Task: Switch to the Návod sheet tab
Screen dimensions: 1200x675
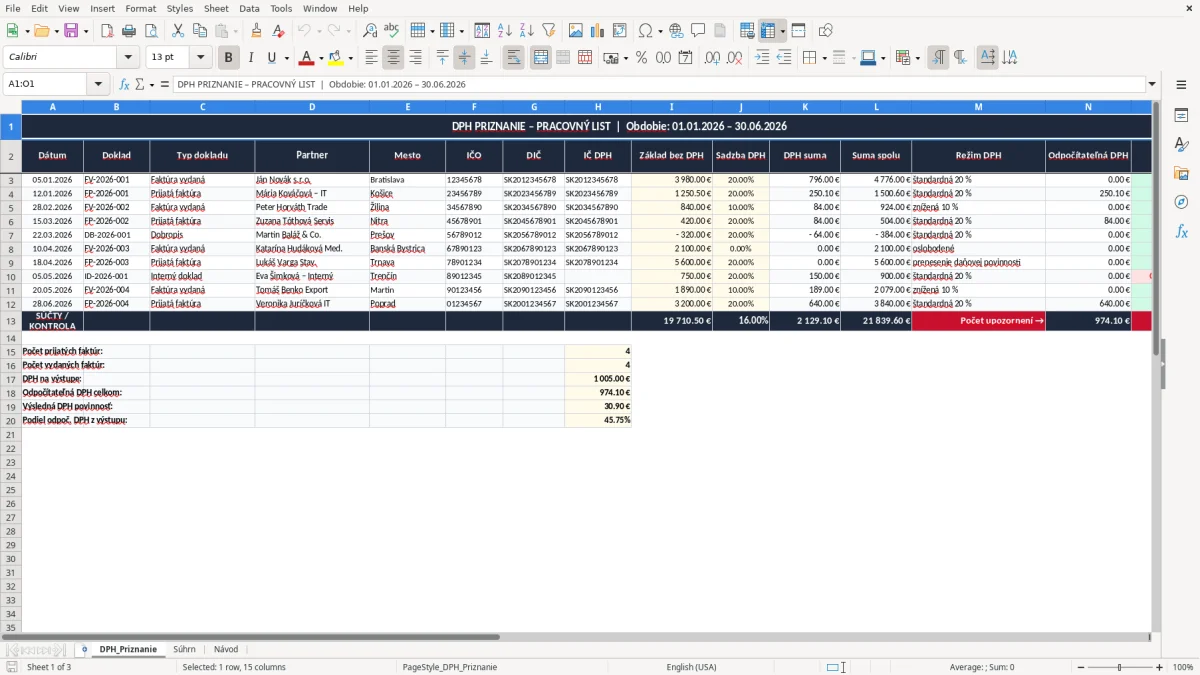Action: pos(226,649)
